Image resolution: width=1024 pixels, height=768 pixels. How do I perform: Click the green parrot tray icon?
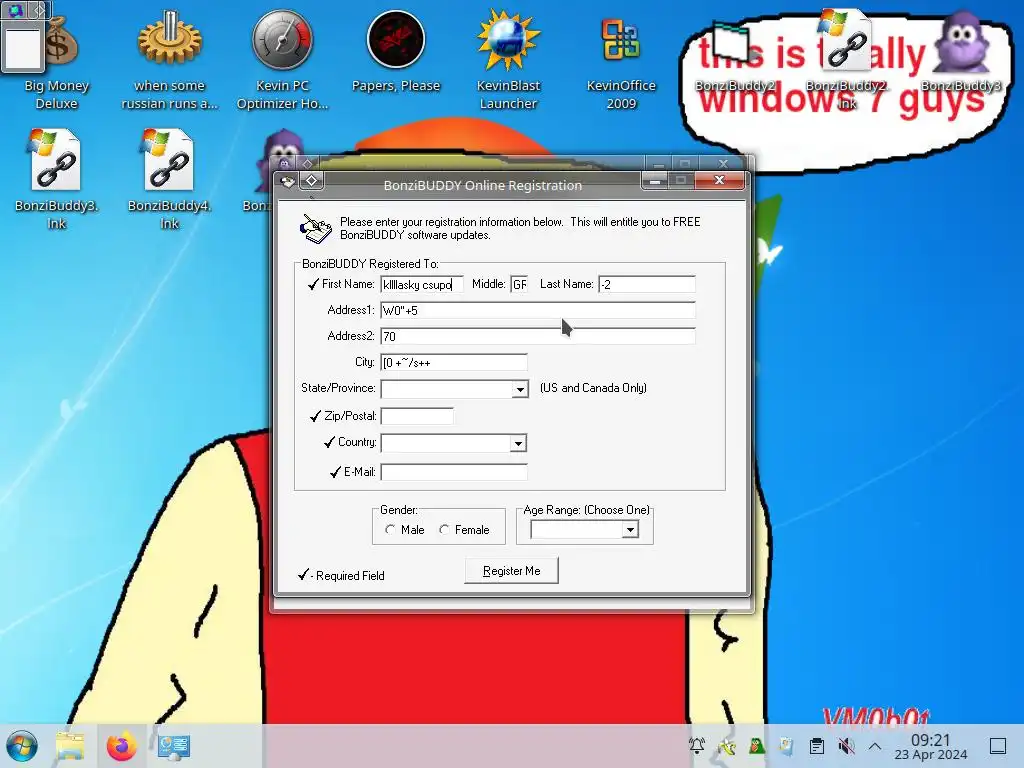757,746
